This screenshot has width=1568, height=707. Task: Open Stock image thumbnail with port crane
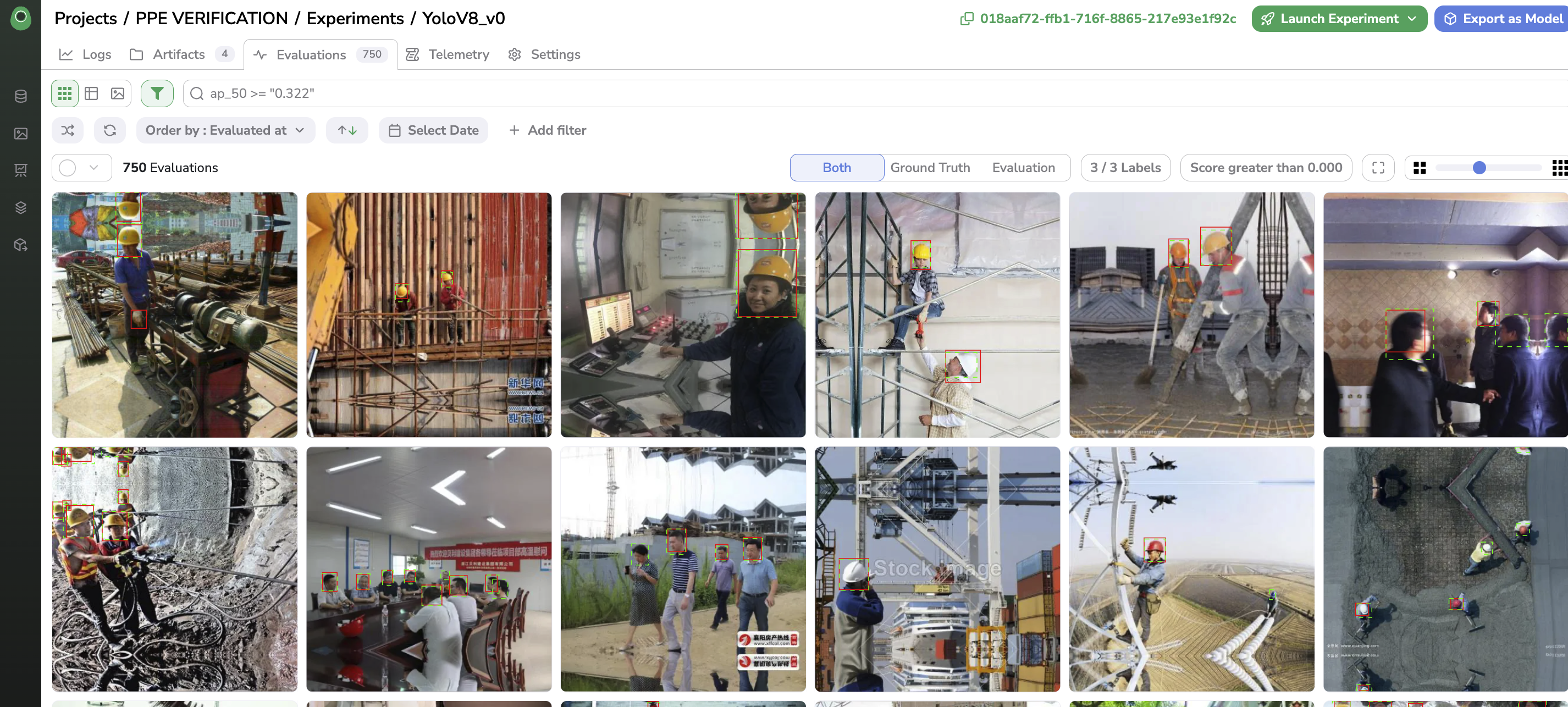pos(937,570)
